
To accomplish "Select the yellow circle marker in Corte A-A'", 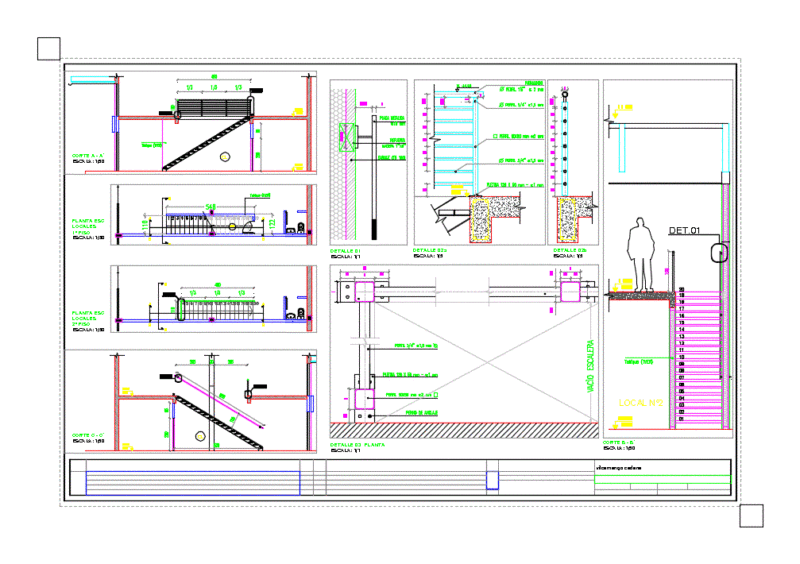I will (x=225, y=157).
